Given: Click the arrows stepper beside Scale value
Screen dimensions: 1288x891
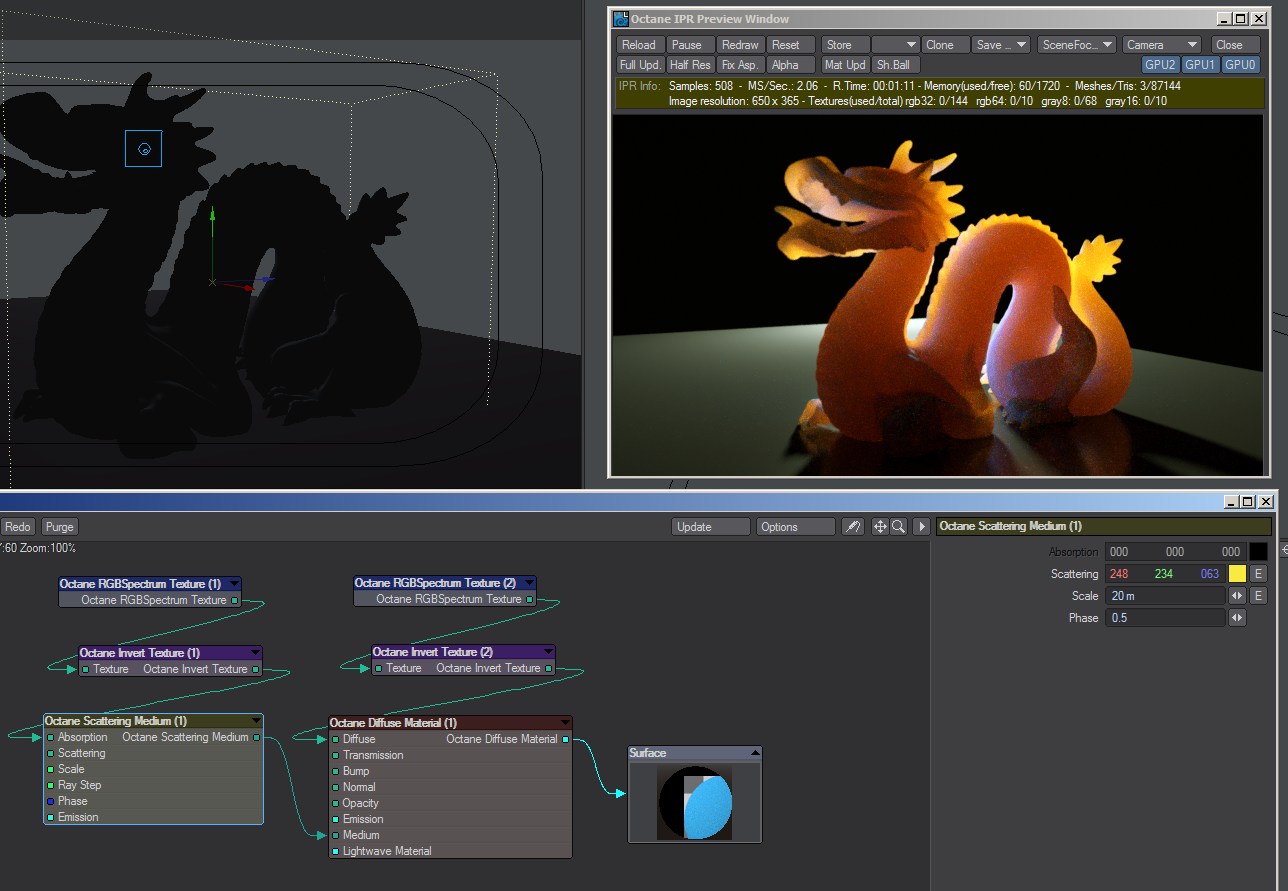Looking at the screenshot, I should (x=1237, y=596).
